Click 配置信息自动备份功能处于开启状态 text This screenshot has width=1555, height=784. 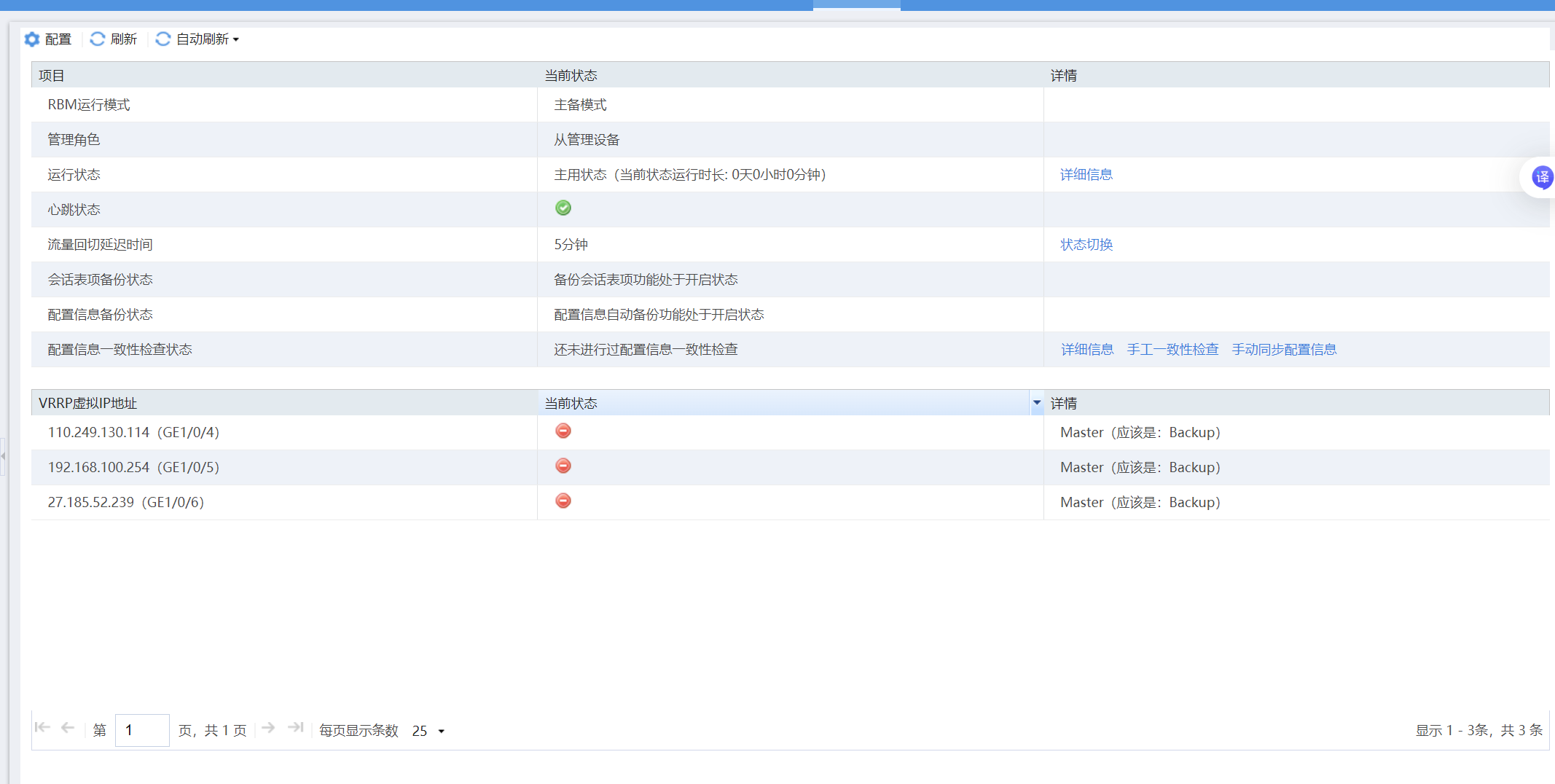pos(659,315)
